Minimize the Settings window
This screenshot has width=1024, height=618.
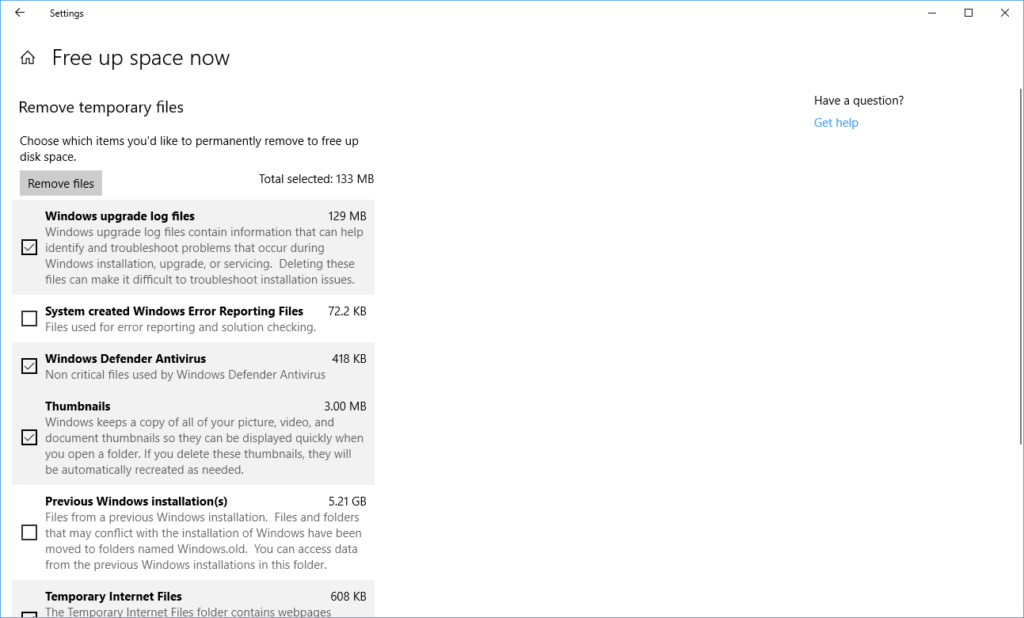pyautogui.click(x=930, y=13)
